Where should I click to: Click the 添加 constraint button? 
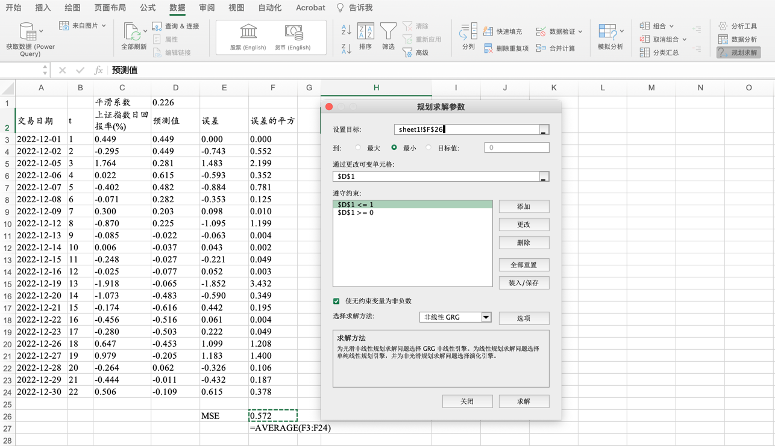coord(523,205)
